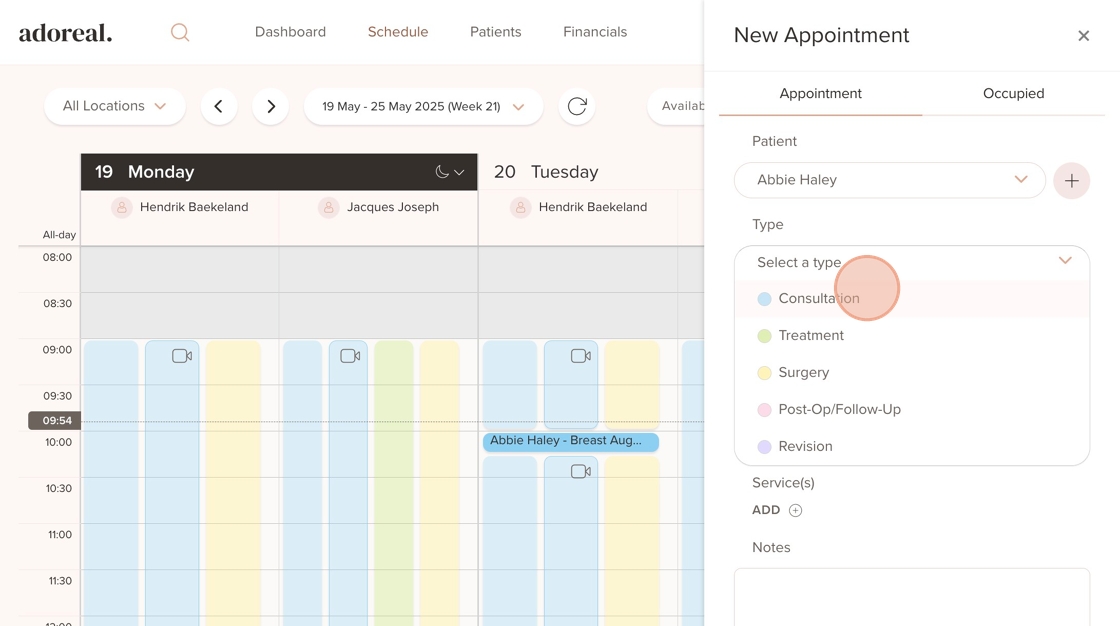Open the Financials menu
Image resolution: width=1120 pixels, height=626 pixels.
click(595, 32)
